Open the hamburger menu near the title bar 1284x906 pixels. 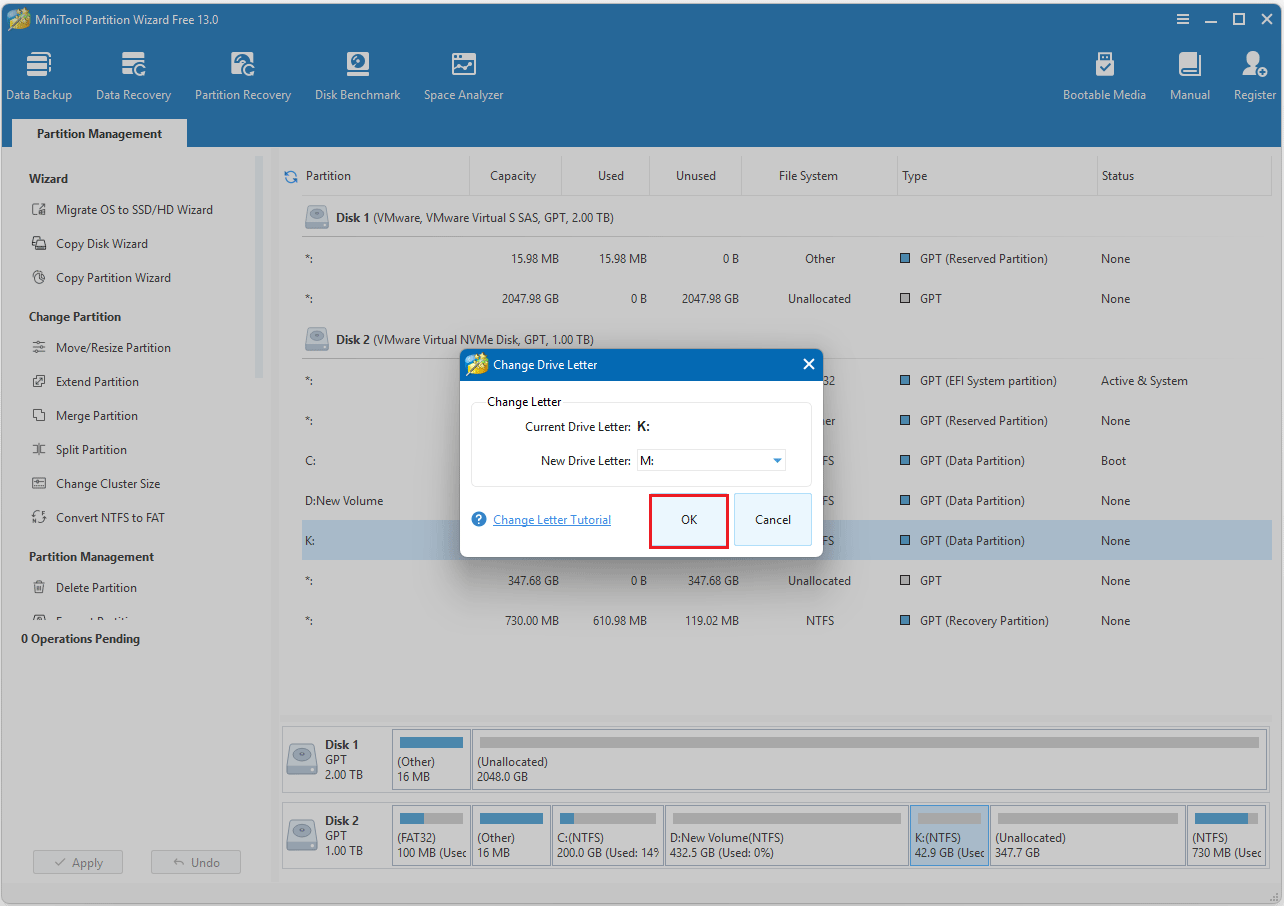pos(1182,19)
